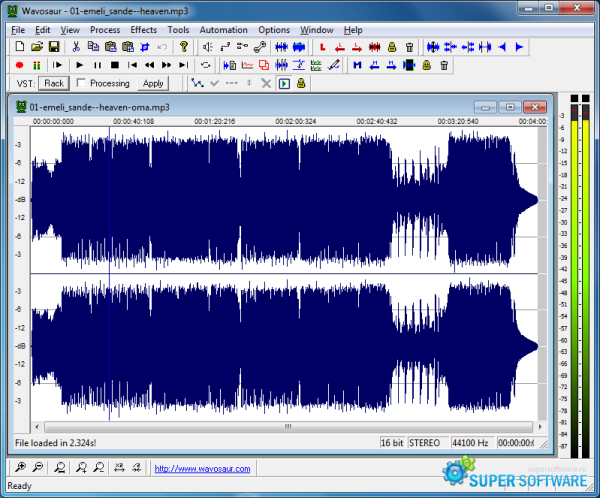Screen dimensions: 600x498
Task: Click the 16 bit status field
Action: coord(393,443)
